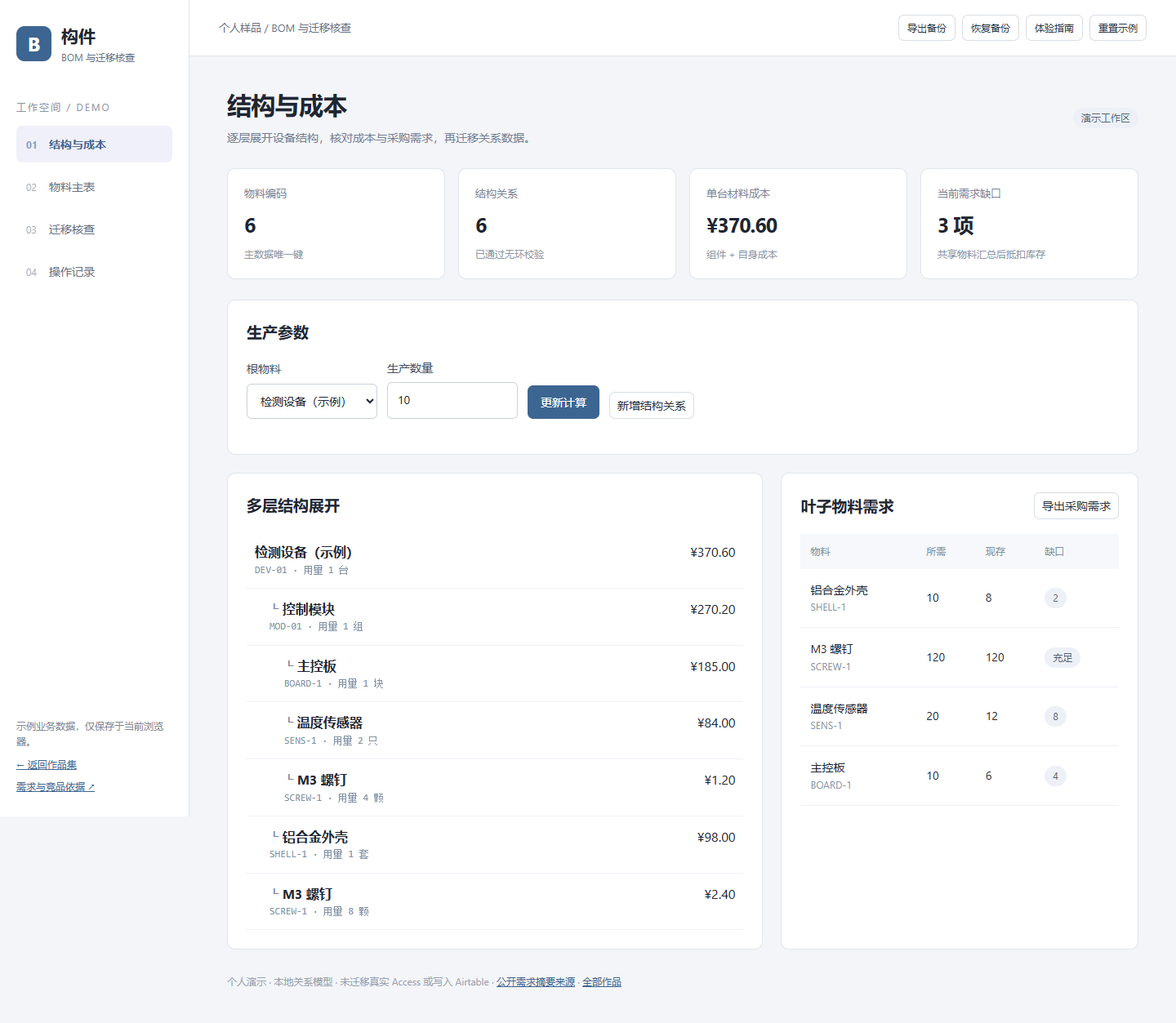Click shortage badge 4 for 主控板

tap(1055, 776)
